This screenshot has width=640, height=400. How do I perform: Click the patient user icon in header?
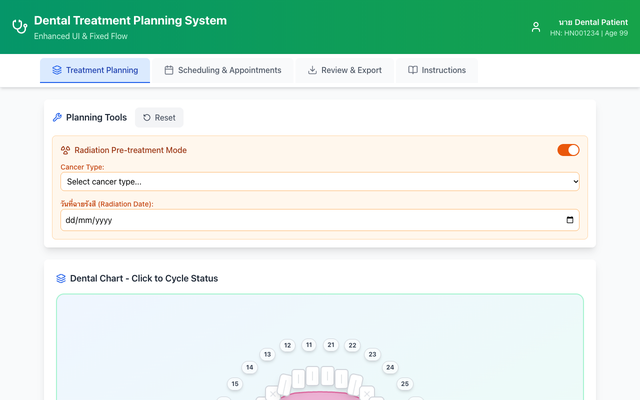coord(536,27)
